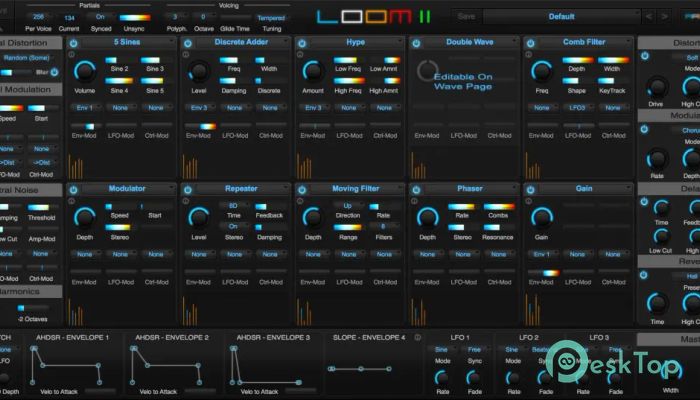700x400 pixels.
Task: Adjust the Unsync slider
Action: [x=134, y=18]
